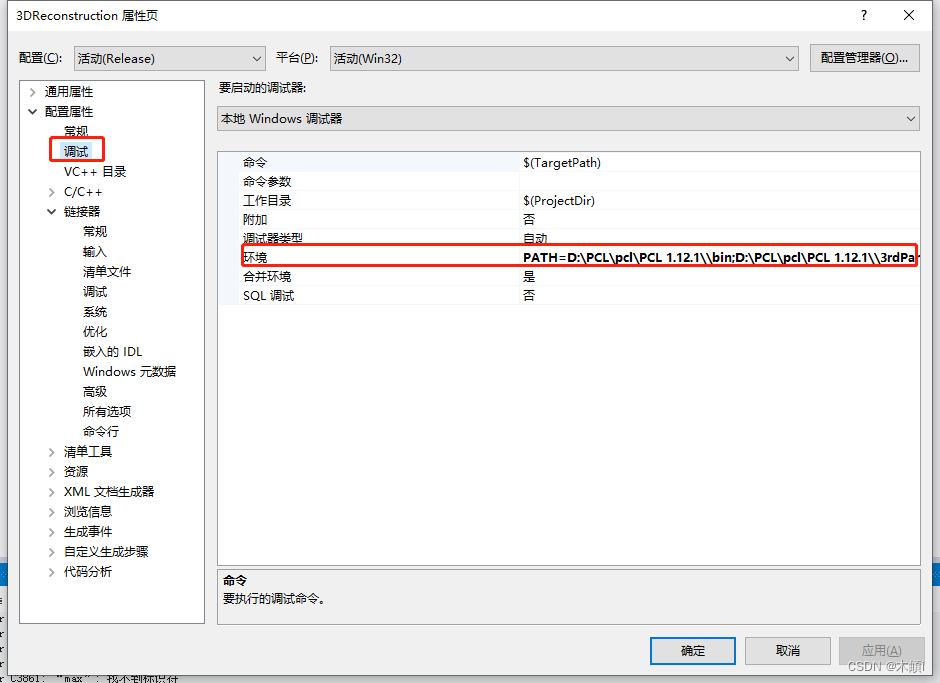Collapse the 链接器 tree node
This screenshot has height=683, width=940.
pyautogui.click(x=52, y=212)
